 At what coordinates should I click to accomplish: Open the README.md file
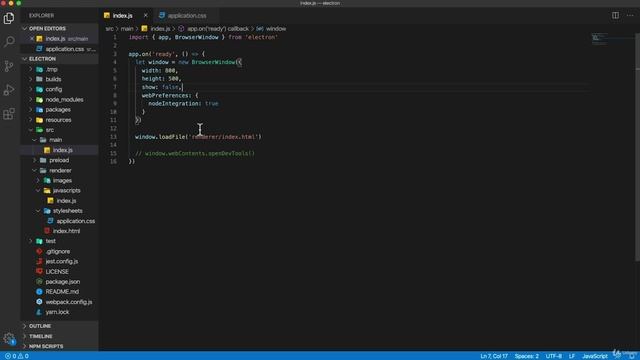coord(60,291)
